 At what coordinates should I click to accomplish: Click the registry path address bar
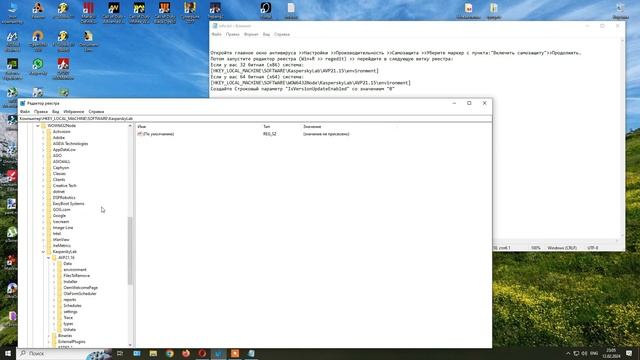[x=255, y=118]
